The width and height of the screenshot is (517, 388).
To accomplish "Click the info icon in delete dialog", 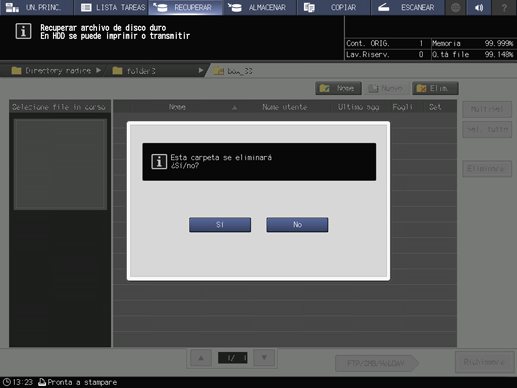I will (159, 162).
